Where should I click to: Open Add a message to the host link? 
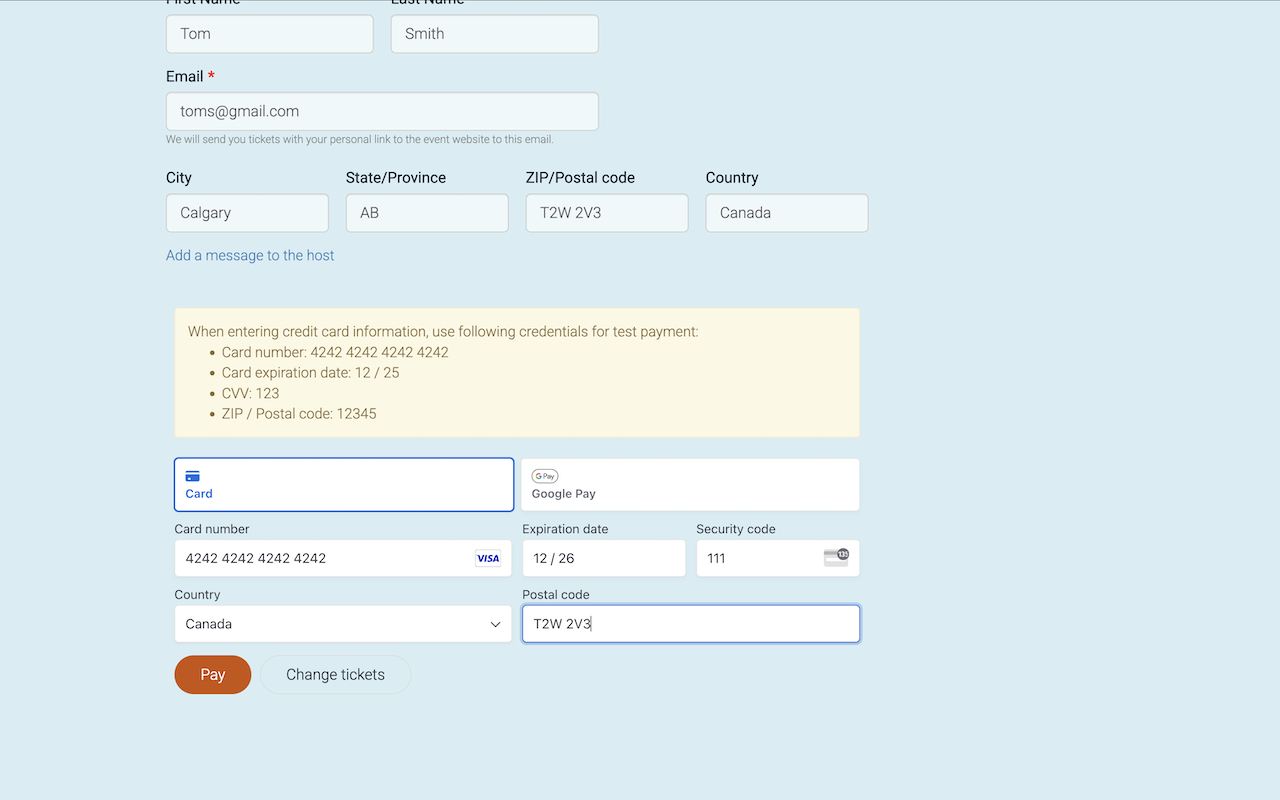click(250, 255)
